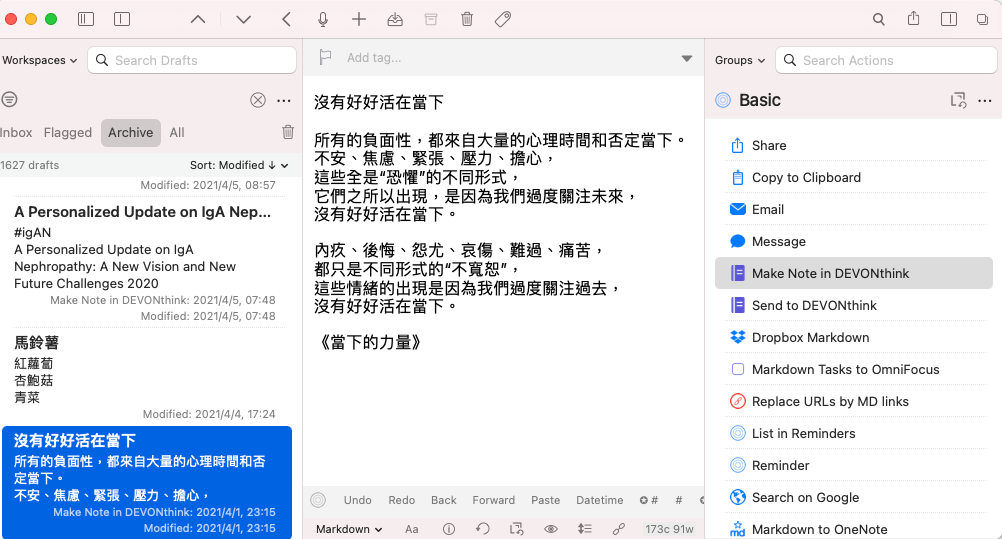
Task: Switch to the All tab
Action: 177,132
